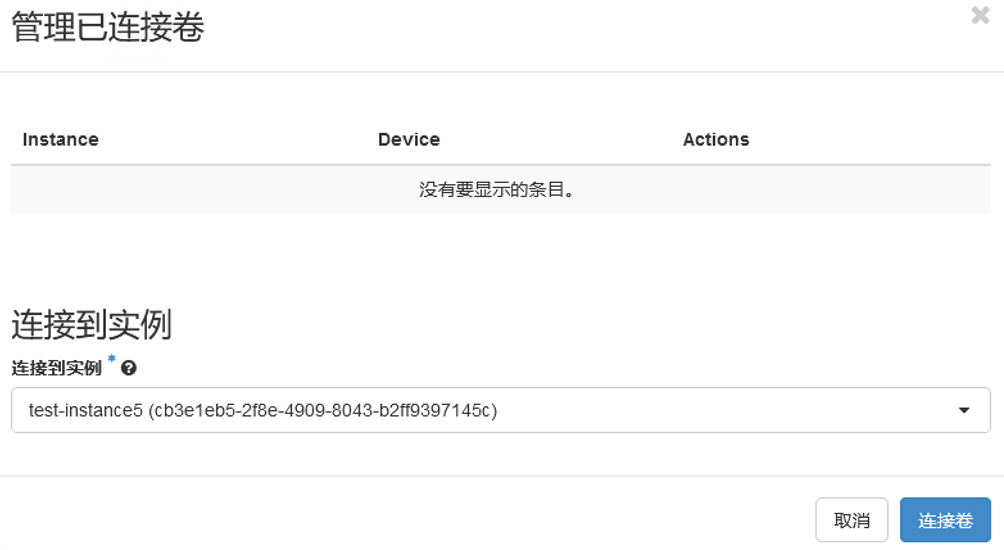Click the 管理已连接卷 dialog title
Screen dimensions: 1004x550
click(x=108, y=27)
